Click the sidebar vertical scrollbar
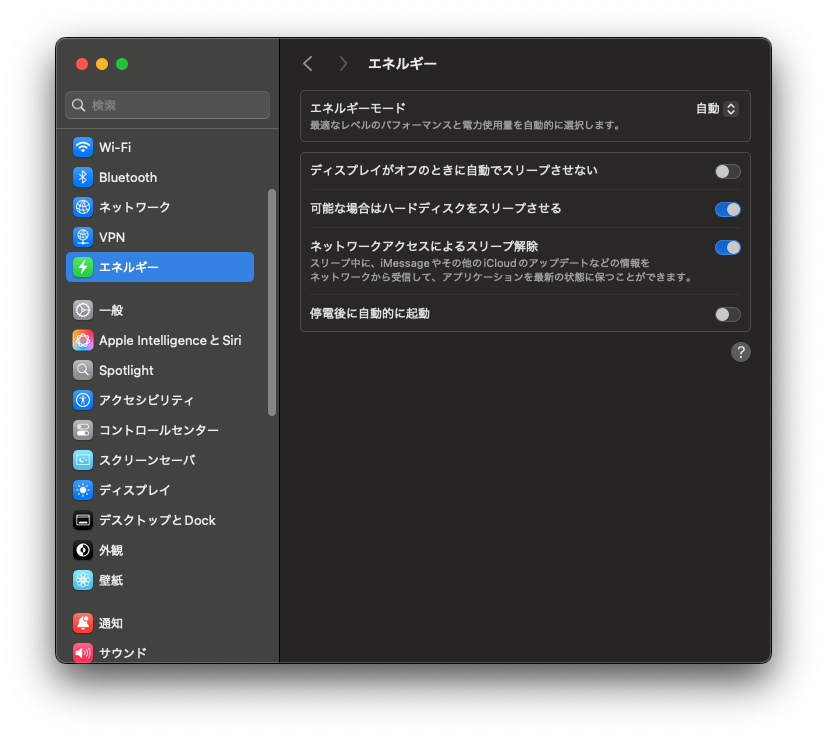 (272, 303)
